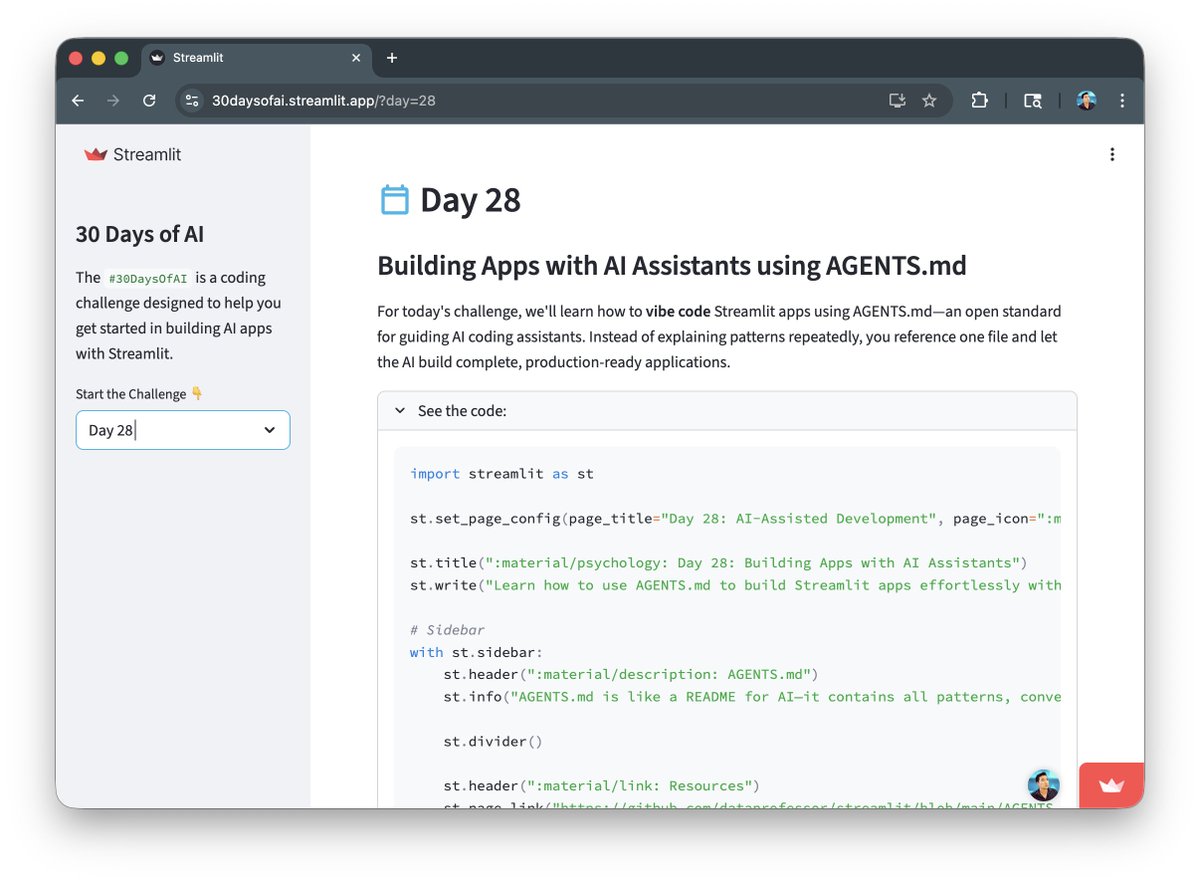Screen dimensions: 1200x882
Task: Click the red Streamlit crown badge
Action: pos(1111,785)
